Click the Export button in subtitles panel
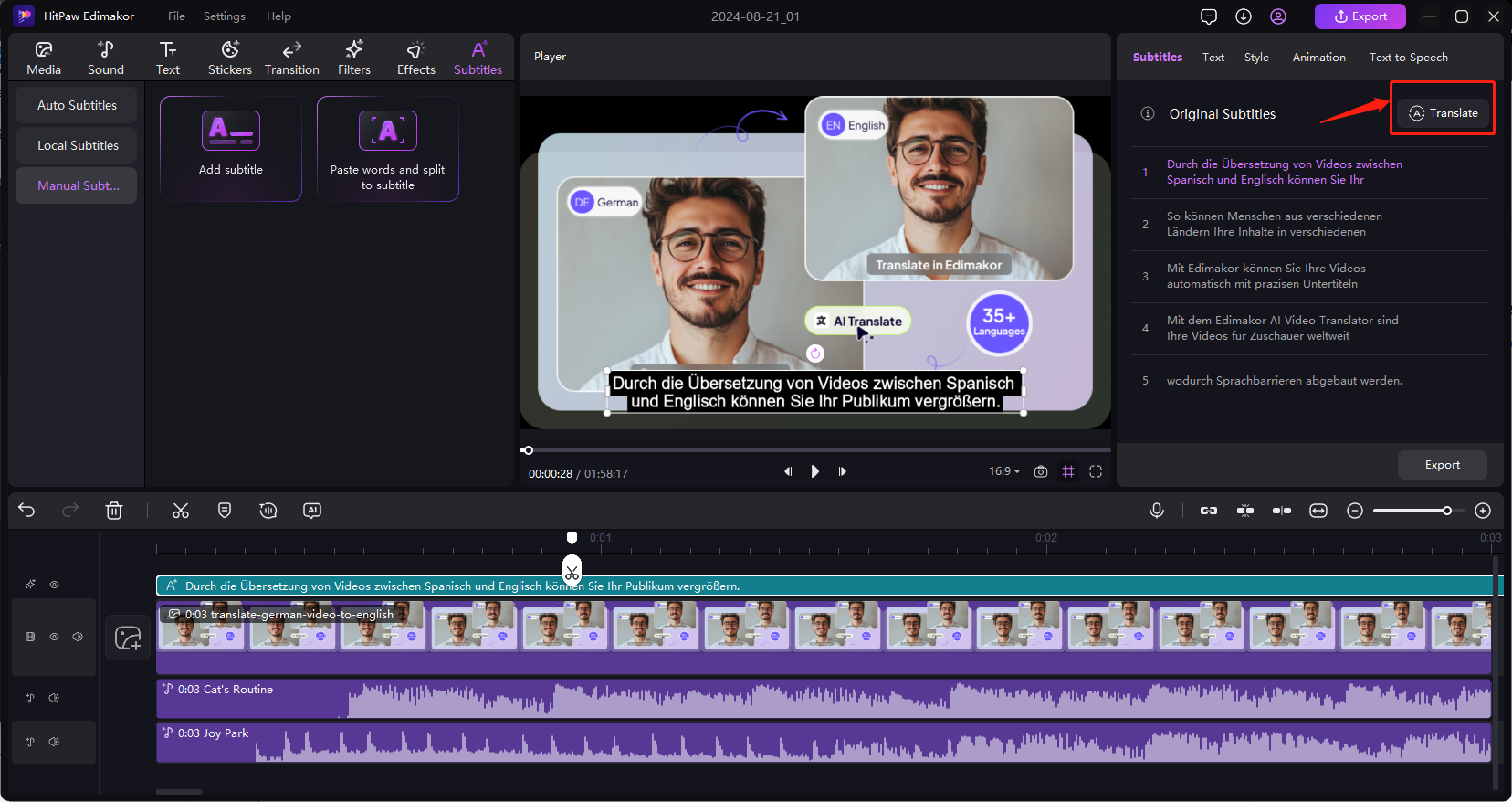1512x802 pixels. point(1443,465)
